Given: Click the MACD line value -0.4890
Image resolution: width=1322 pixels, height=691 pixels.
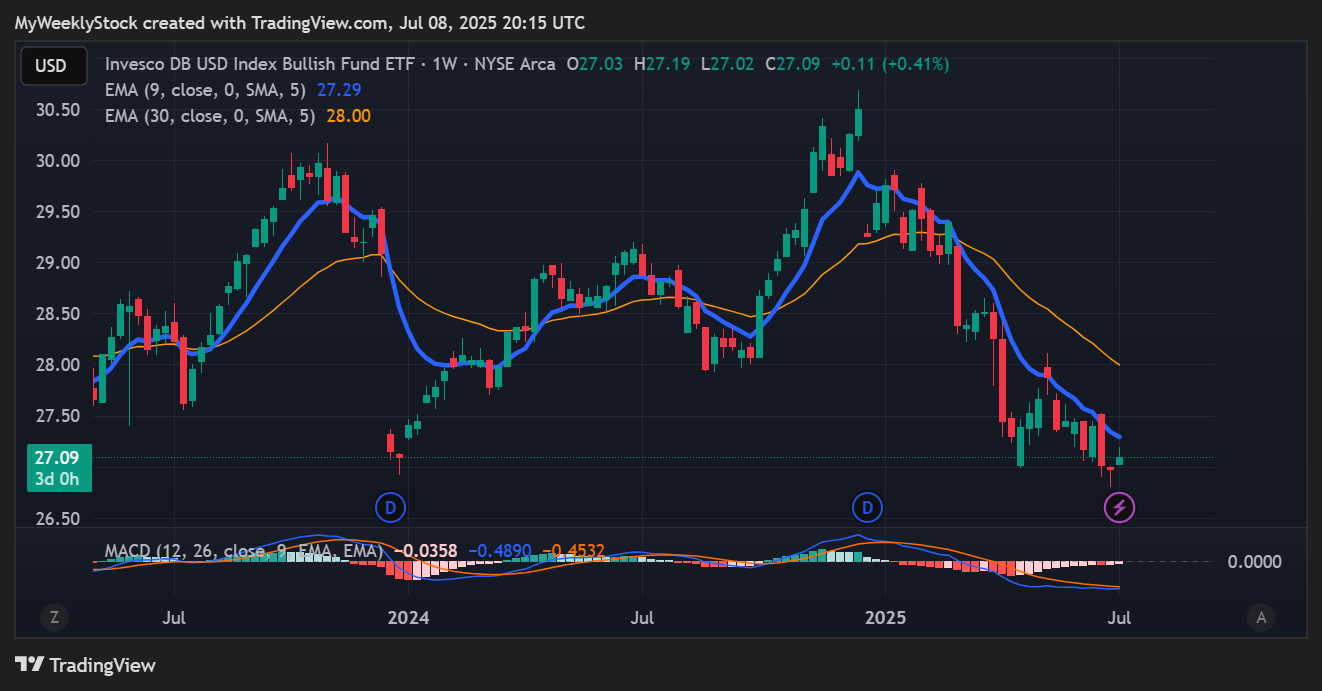Looking at the screenshot, I should [499, 551].
